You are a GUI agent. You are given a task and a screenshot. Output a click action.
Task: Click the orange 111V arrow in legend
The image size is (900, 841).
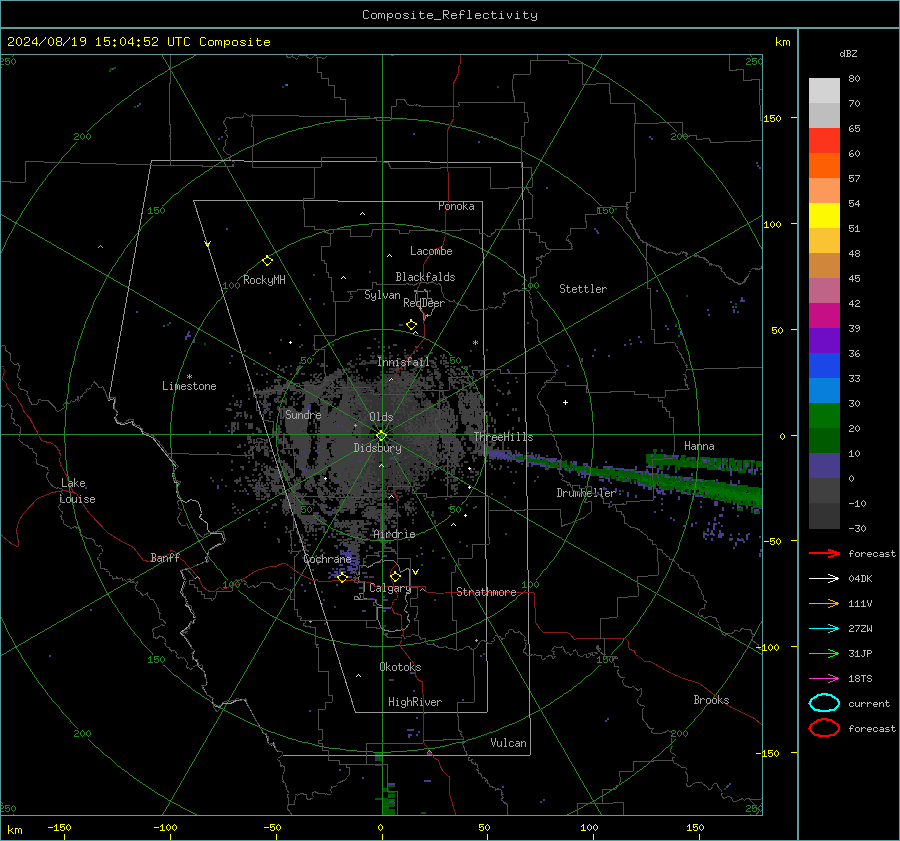point(824,603)
